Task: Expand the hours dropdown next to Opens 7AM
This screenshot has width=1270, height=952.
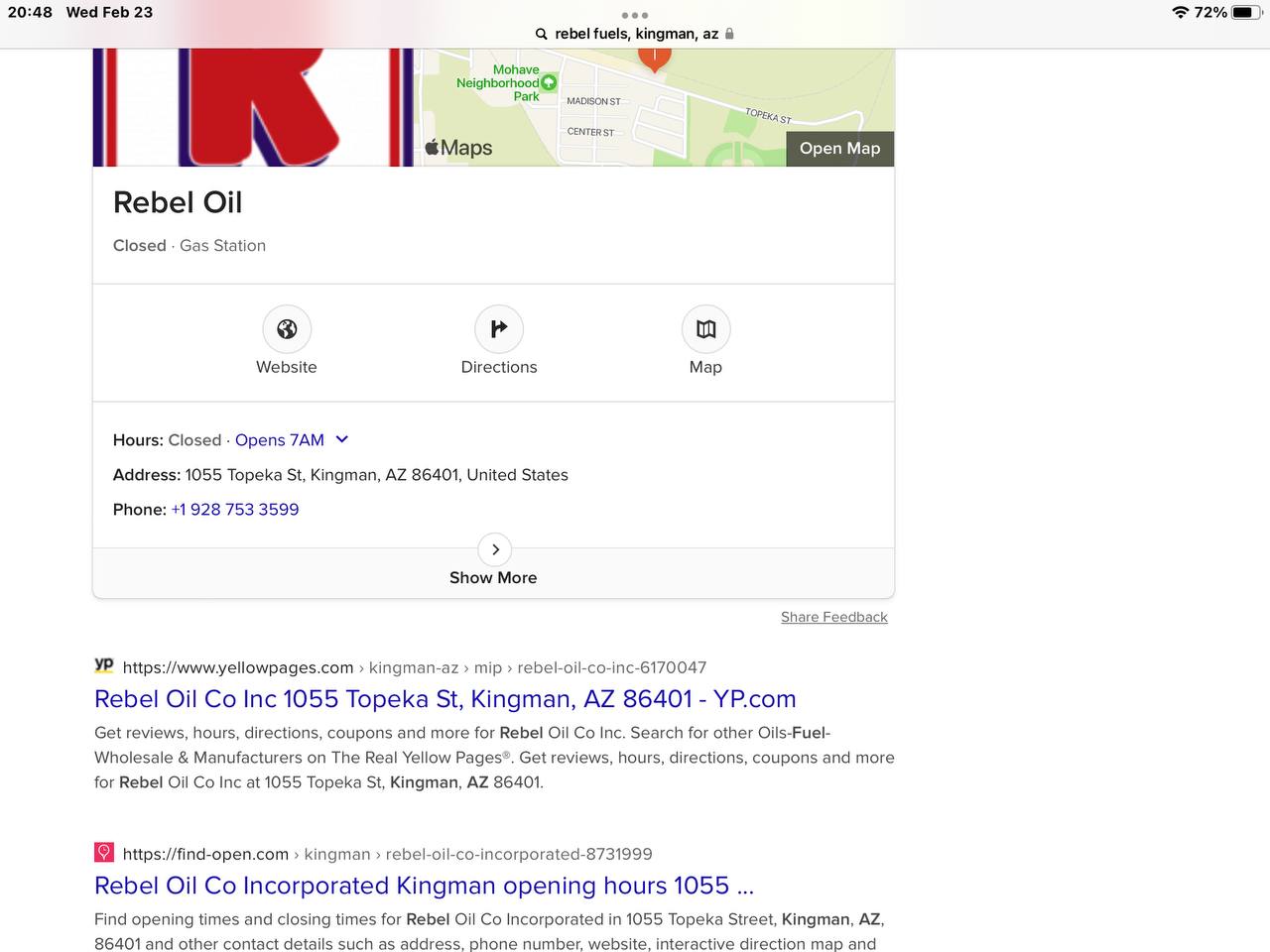Action: click(342, 439)
